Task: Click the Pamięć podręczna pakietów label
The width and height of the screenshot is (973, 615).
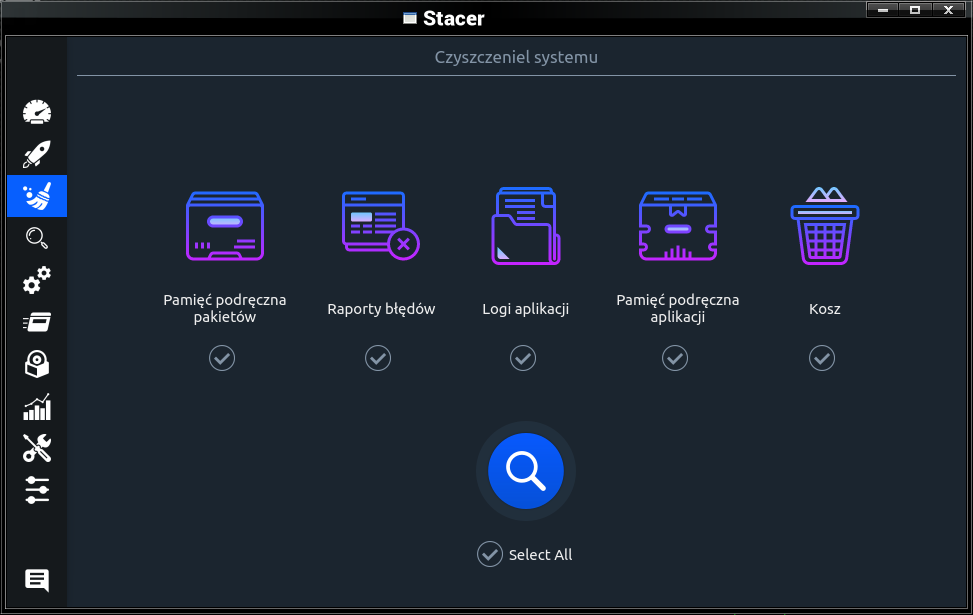Action: [x=225, y=308]
